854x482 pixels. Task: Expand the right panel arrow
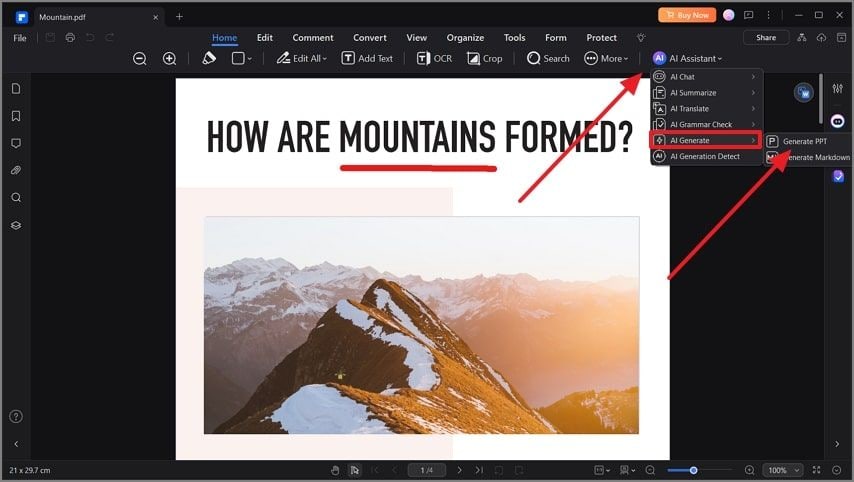pos(837,444)
